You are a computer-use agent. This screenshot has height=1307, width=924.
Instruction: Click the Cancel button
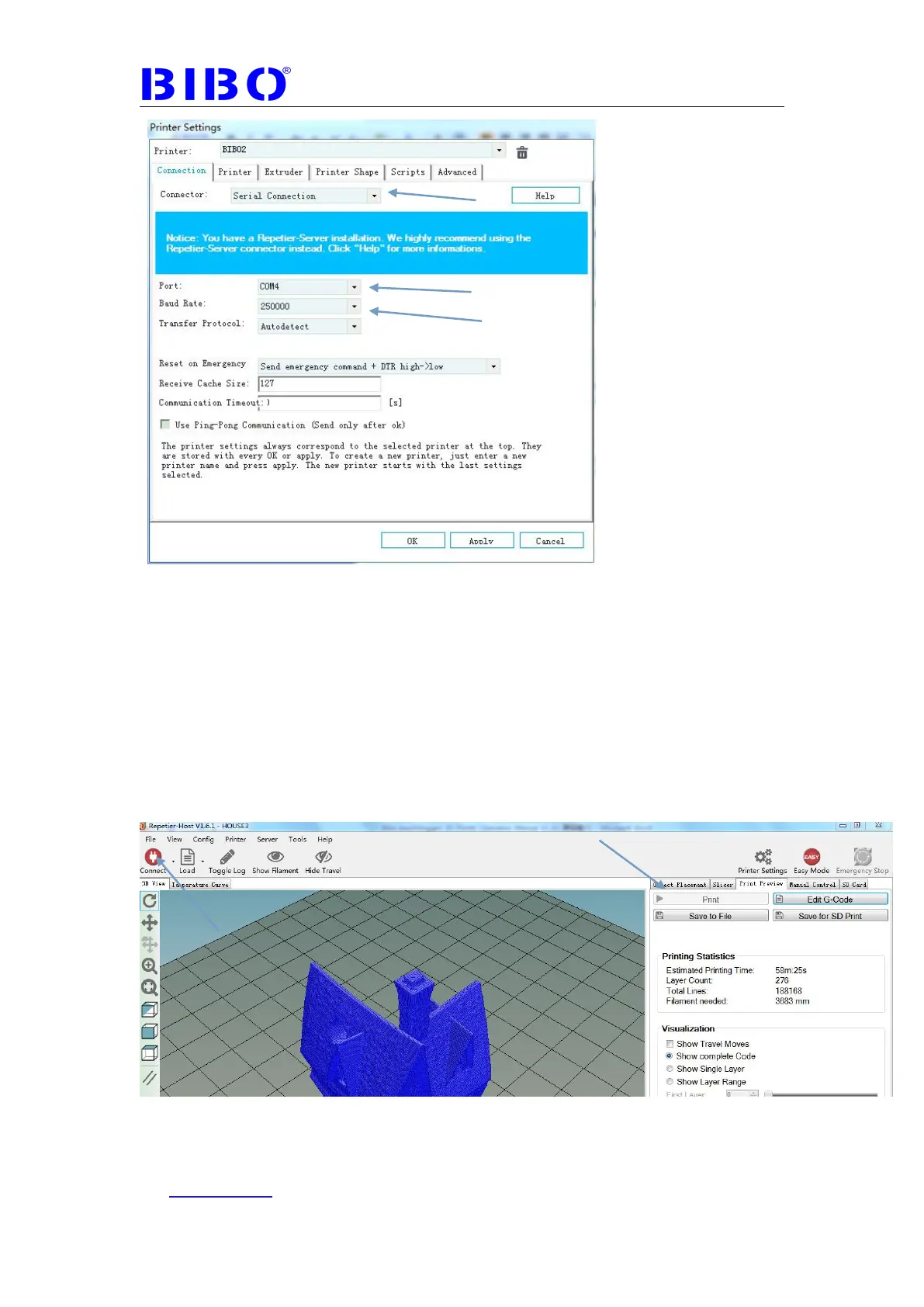[x=551, y=540]
